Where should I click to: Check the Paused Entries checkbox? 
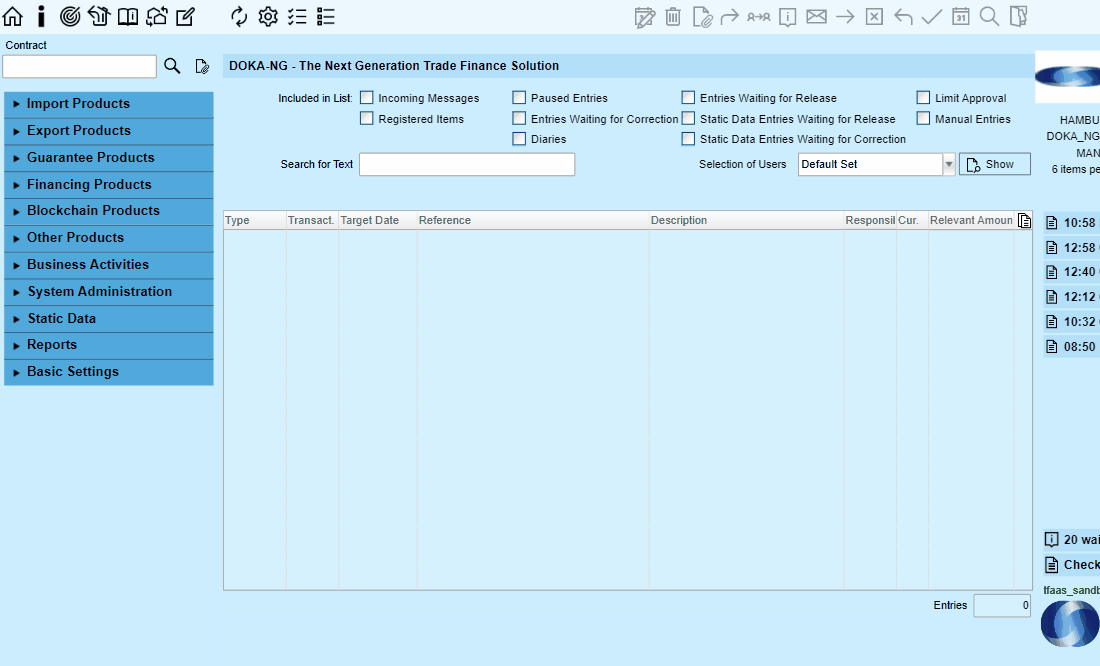[x=519, y=98]
